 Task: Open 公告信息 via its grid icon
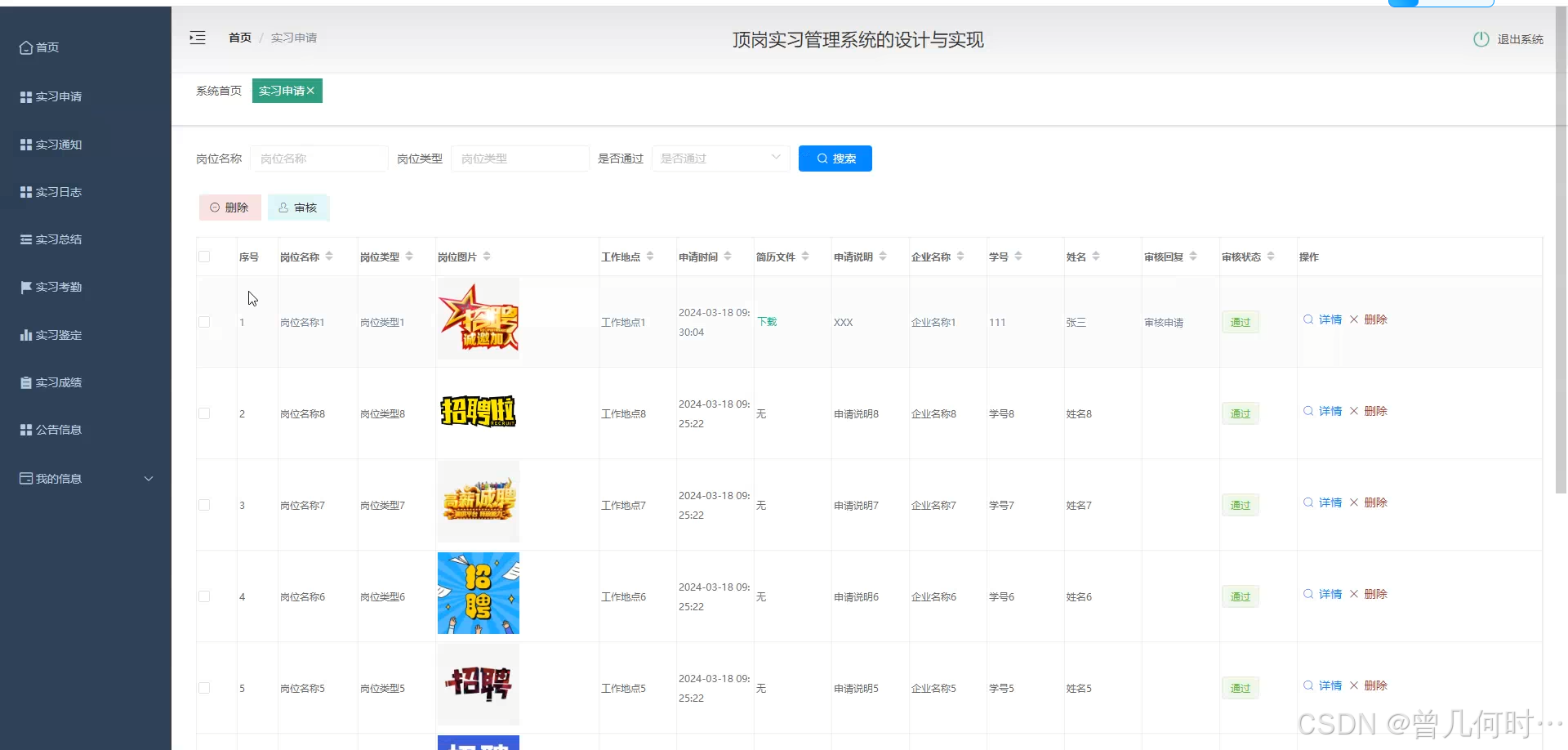pos(25,429)
